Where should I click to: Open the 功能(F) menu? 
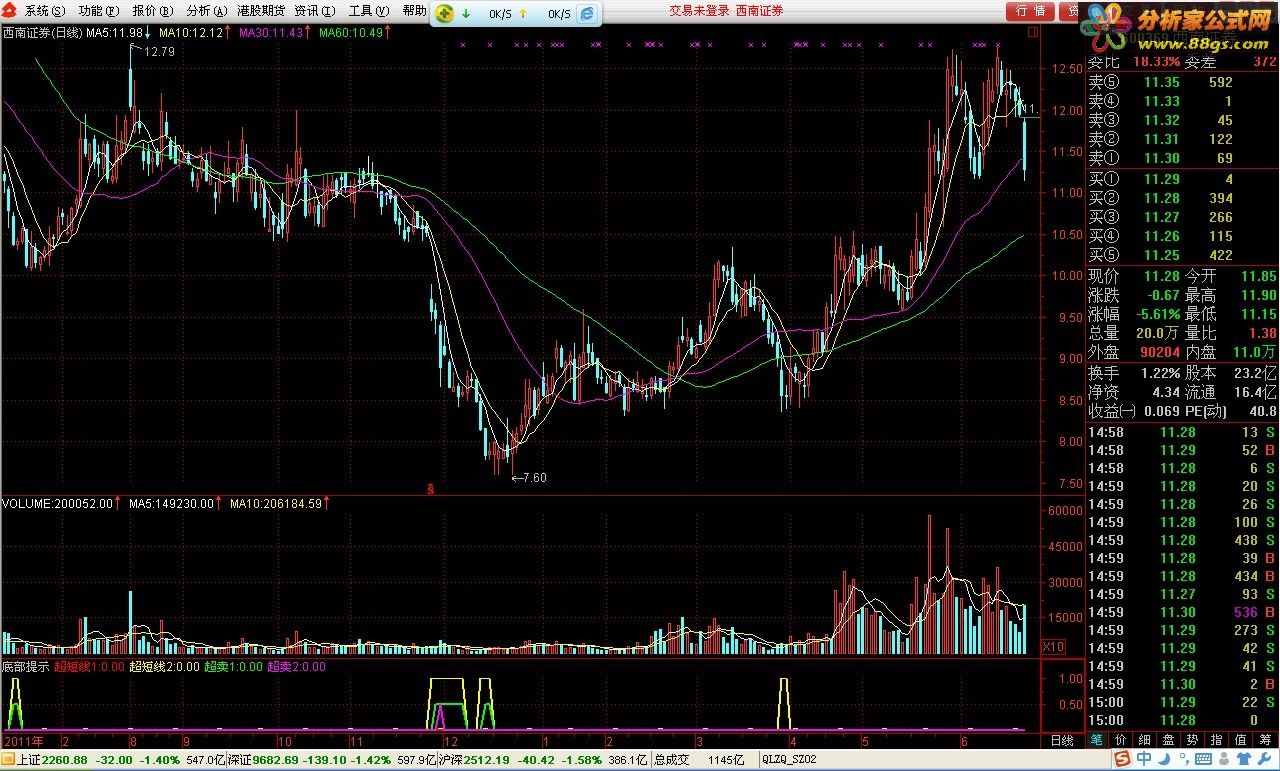point(98,11)
